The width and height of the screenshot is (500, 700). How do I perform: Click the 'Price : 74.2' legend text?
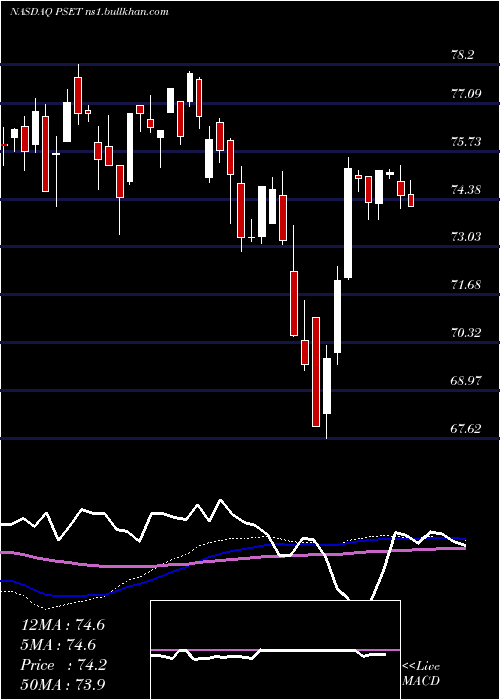(x=63, y=665)
